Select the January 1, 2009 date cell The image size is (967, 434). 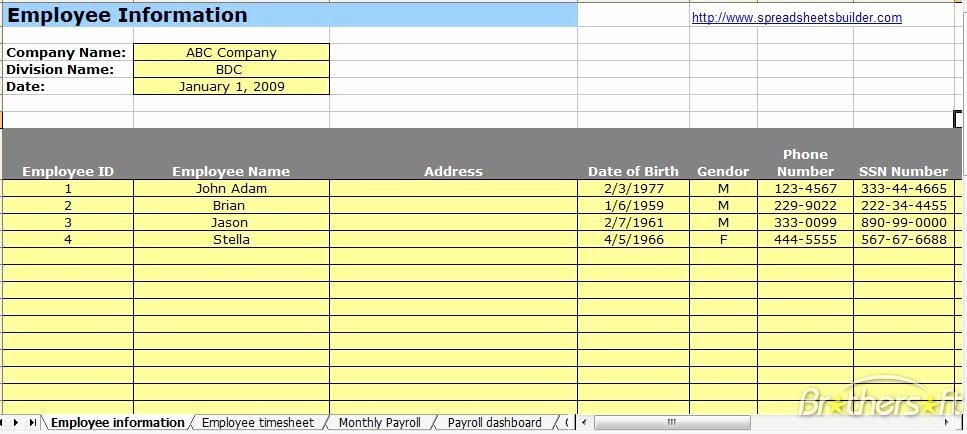[x=231, y=86]
